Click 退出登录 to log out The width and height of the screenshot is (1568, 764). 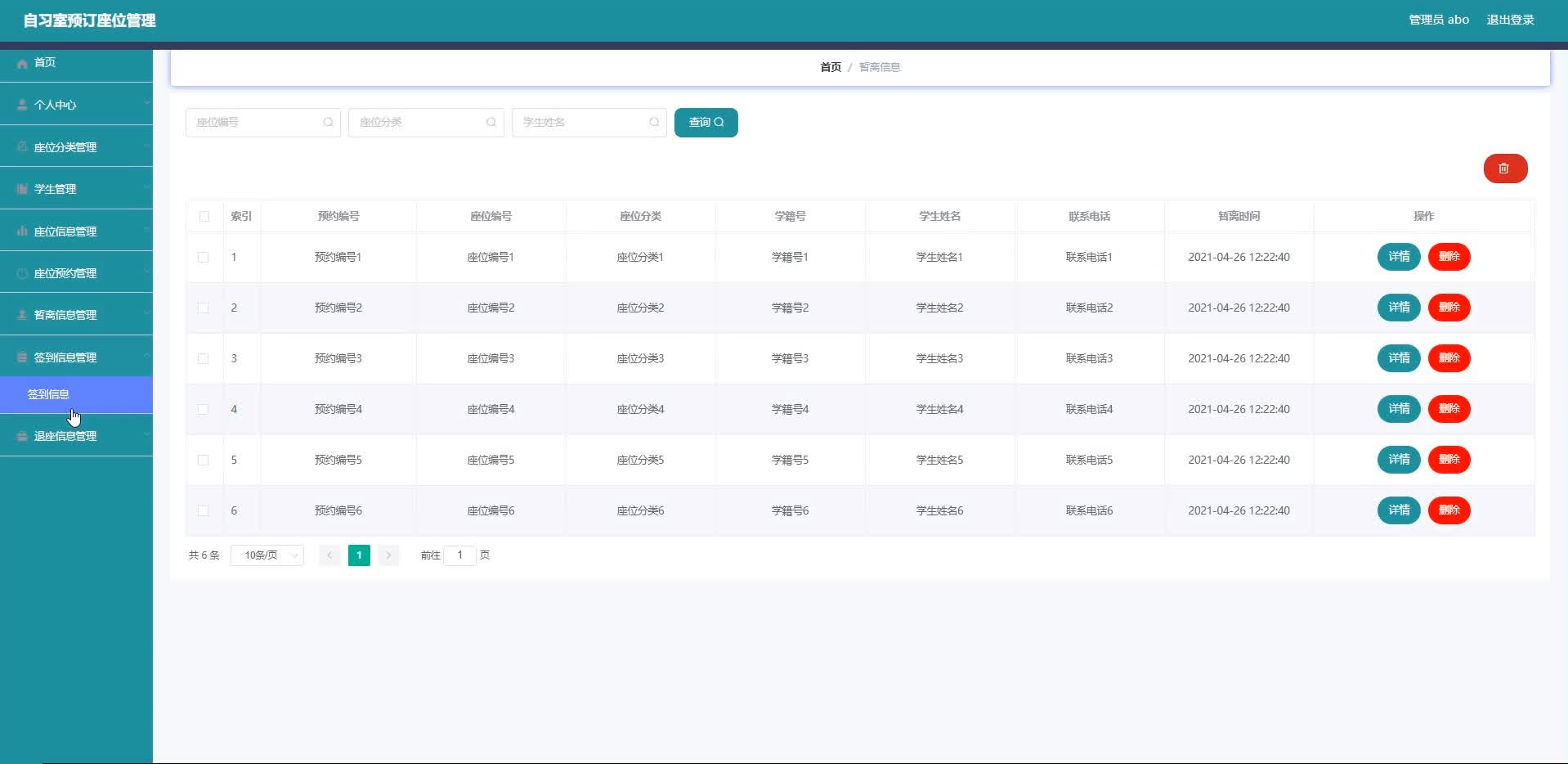click(x=1510, y=20)
